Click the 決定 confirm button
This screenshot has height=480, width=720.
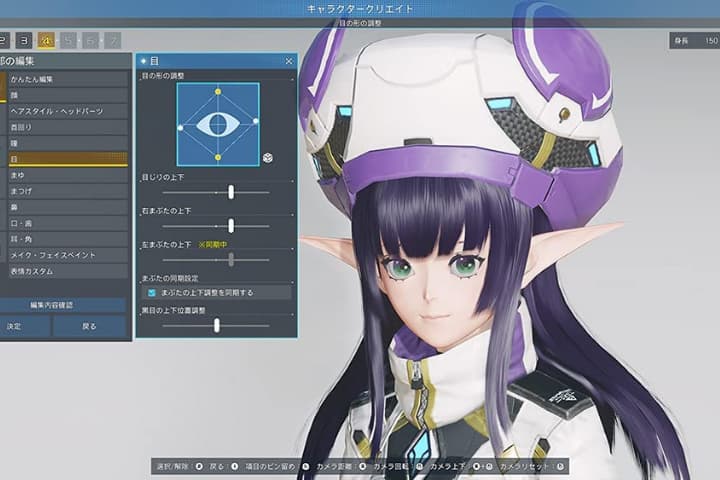click(24, 326)
